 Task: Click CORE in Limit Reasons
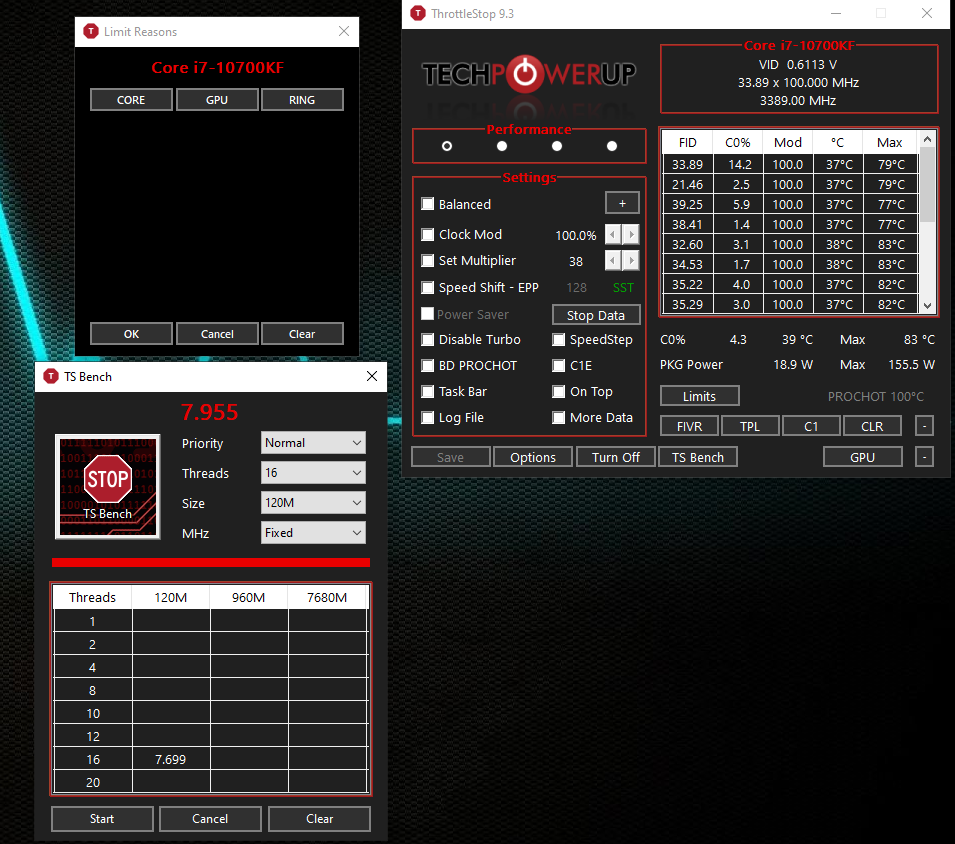point(131,100)
